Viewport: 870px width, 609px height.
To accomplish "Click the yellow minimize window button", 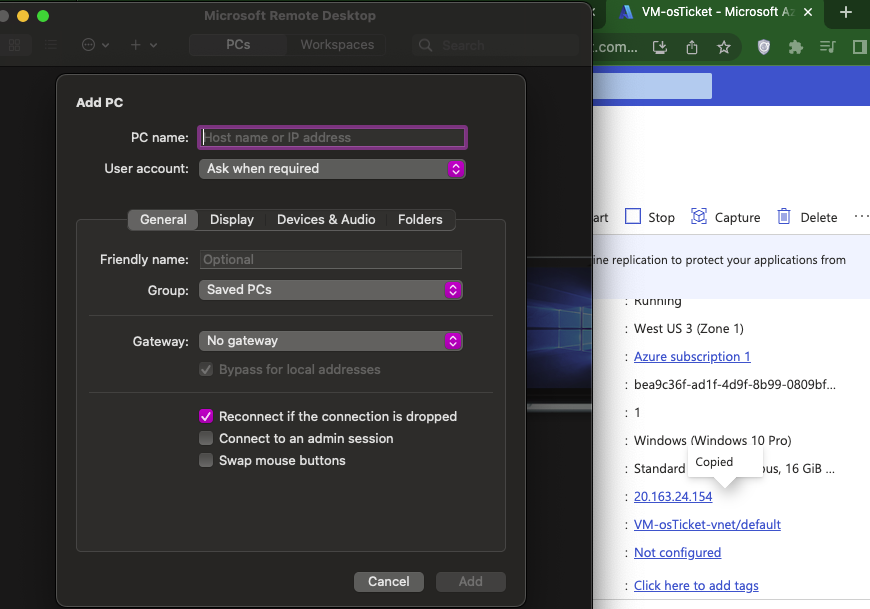I will point(23,16).
